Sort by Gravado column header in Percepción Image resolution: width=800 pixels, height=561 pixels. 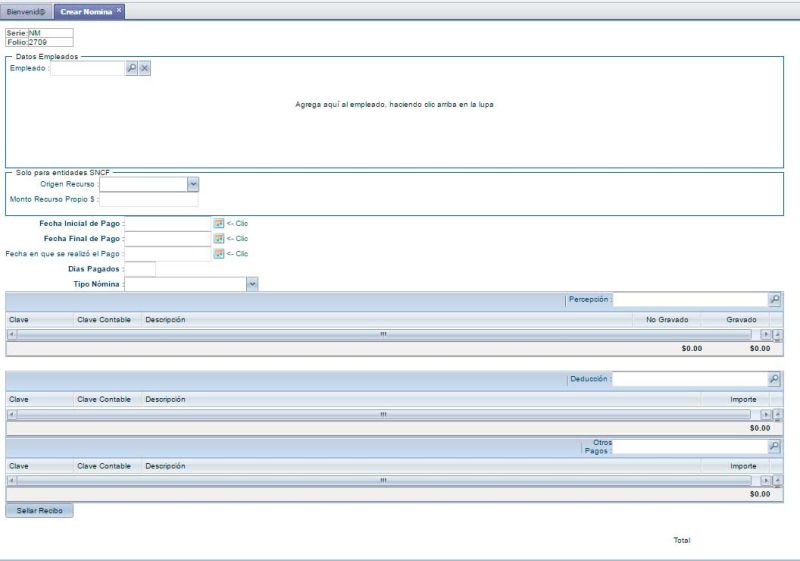pyautogui.click(x=742, y=319)
